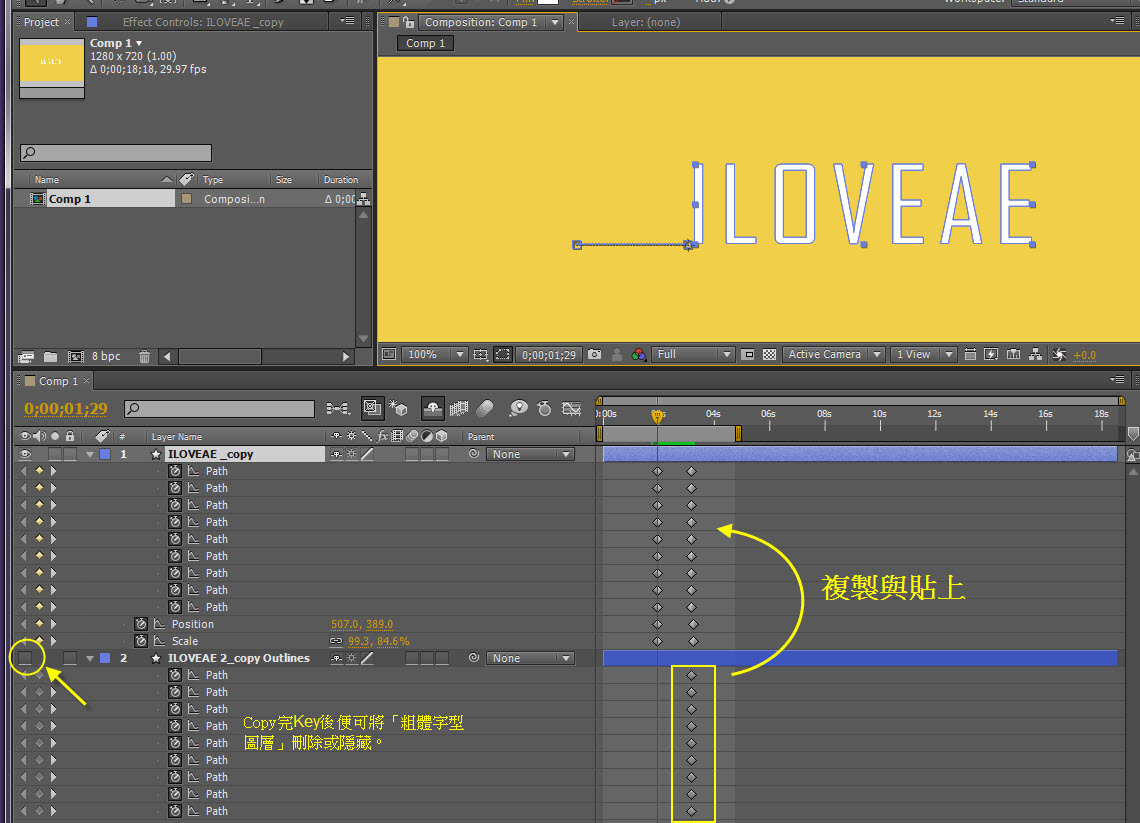Toggle Live Update in the timeline

372,408
